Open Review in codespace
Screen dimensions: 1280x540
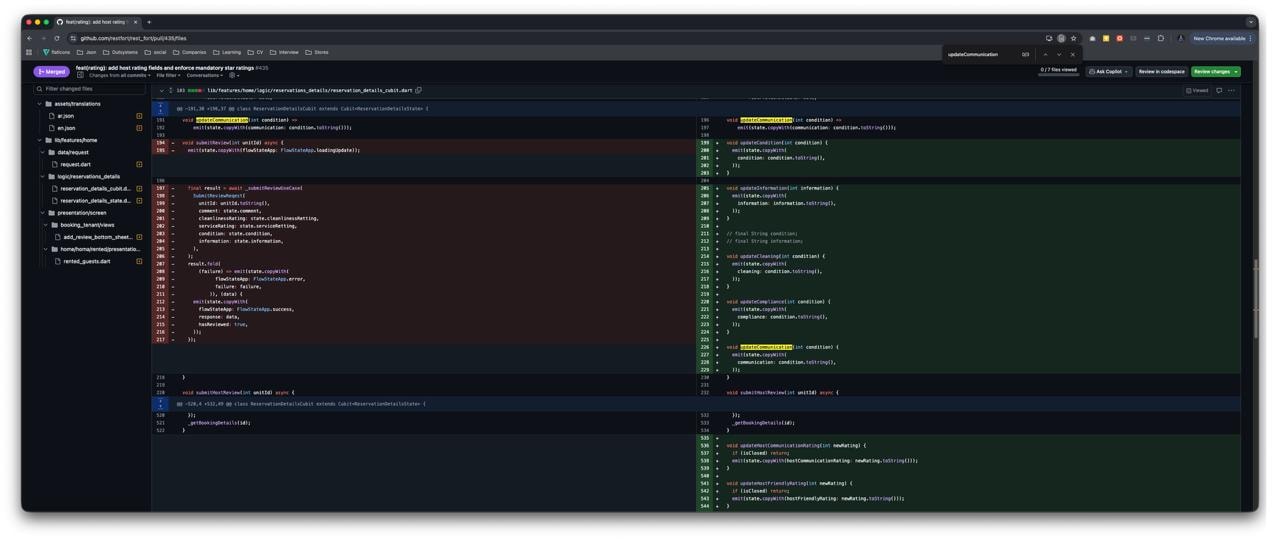coord(1161,72)
